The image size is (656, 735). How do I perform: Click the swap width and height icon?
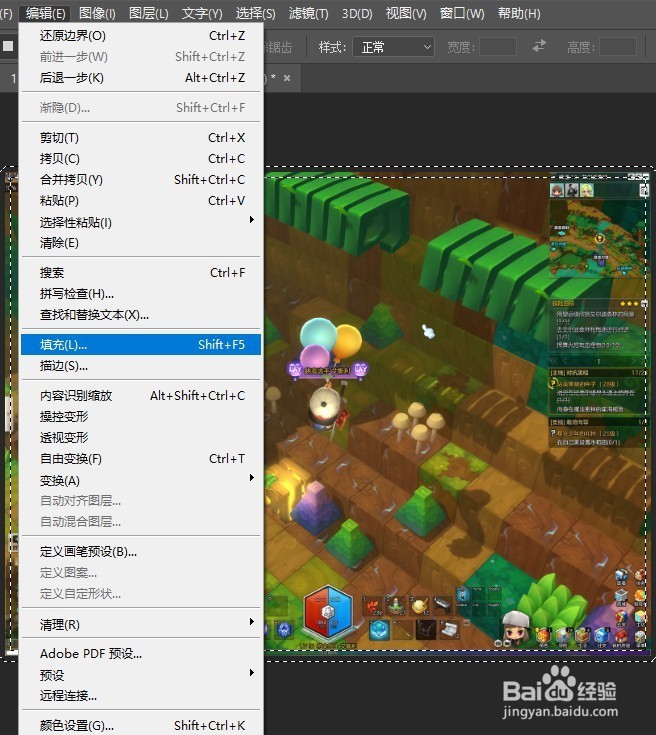click(539, 46)
